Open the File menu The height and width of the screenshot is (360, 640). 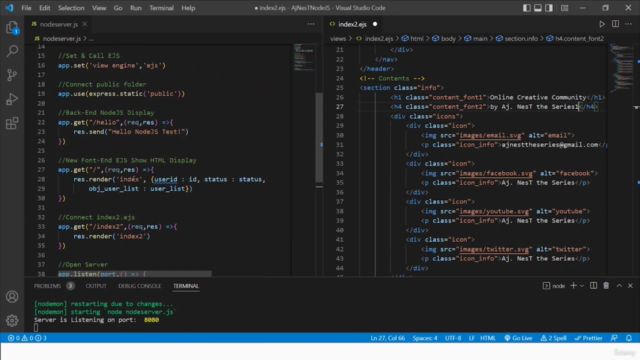[26, 8]
